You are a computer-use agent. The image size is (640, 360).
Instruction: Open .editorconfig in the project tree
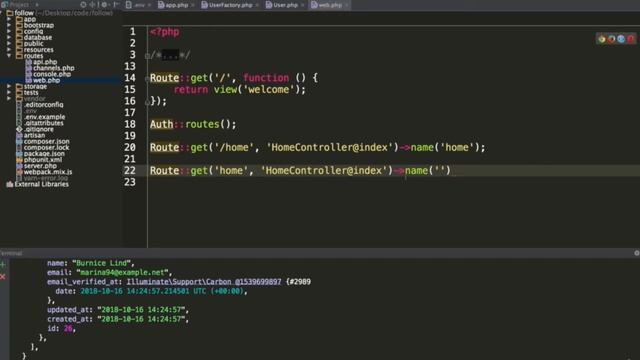click(x=44, y=105)
